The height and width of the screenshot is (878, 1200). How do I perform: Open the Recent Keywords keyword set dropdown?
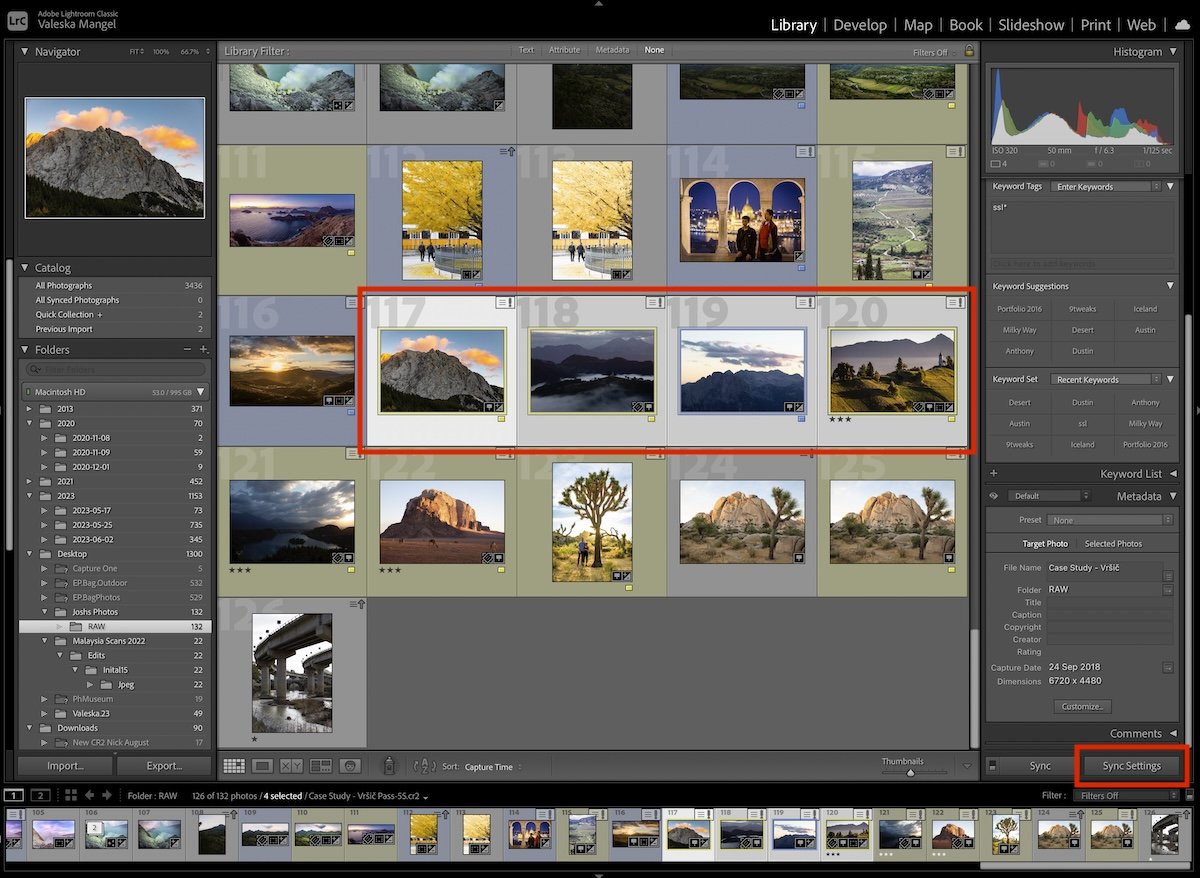coord(1108,379)
